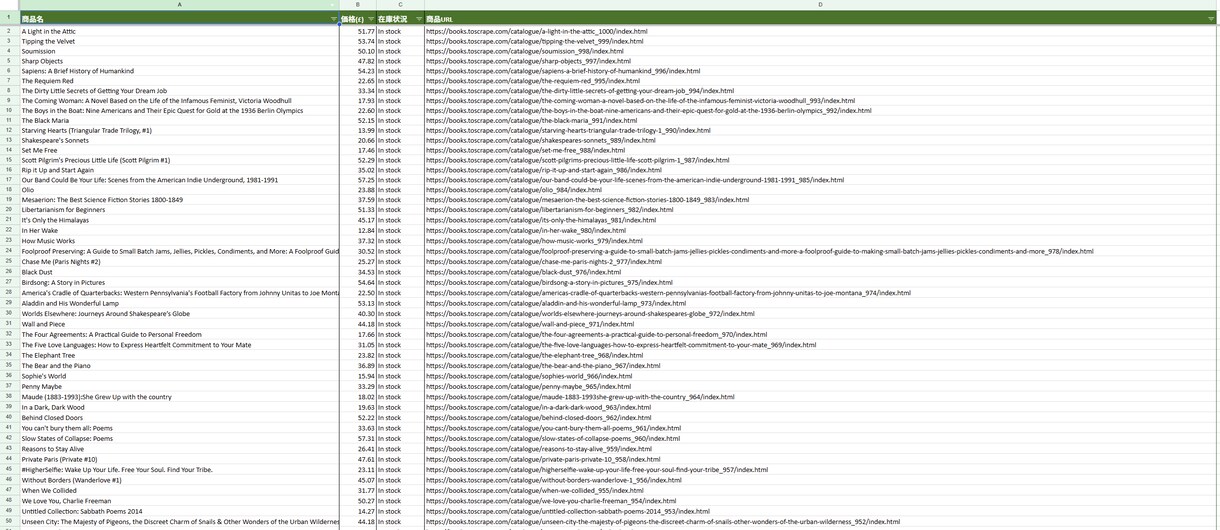1220x530 pixels.
Task: Select cell 'When We Collided'
Action: [179, 490]
